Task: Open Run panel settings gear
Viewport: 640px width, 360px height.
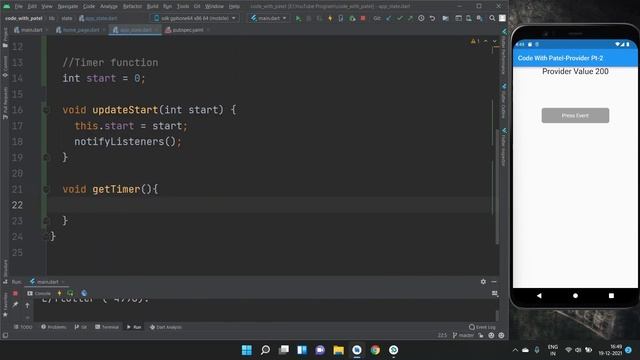Action: pos(483,282)
